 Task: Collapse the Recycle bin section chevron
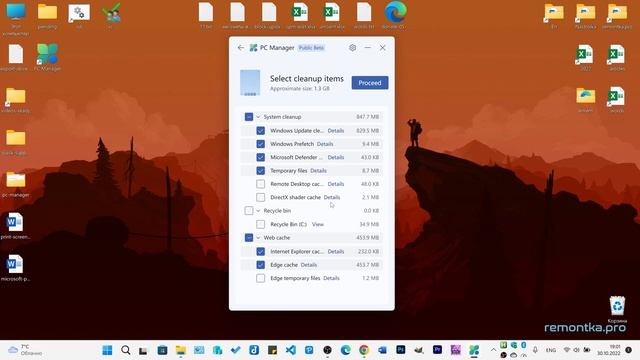258,211
